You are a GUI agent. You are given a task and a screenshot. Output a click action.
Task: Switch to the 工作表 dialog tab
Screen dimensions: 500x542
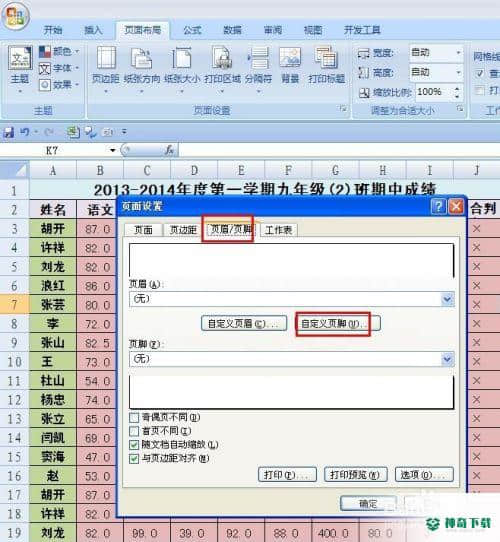(278, 230)
